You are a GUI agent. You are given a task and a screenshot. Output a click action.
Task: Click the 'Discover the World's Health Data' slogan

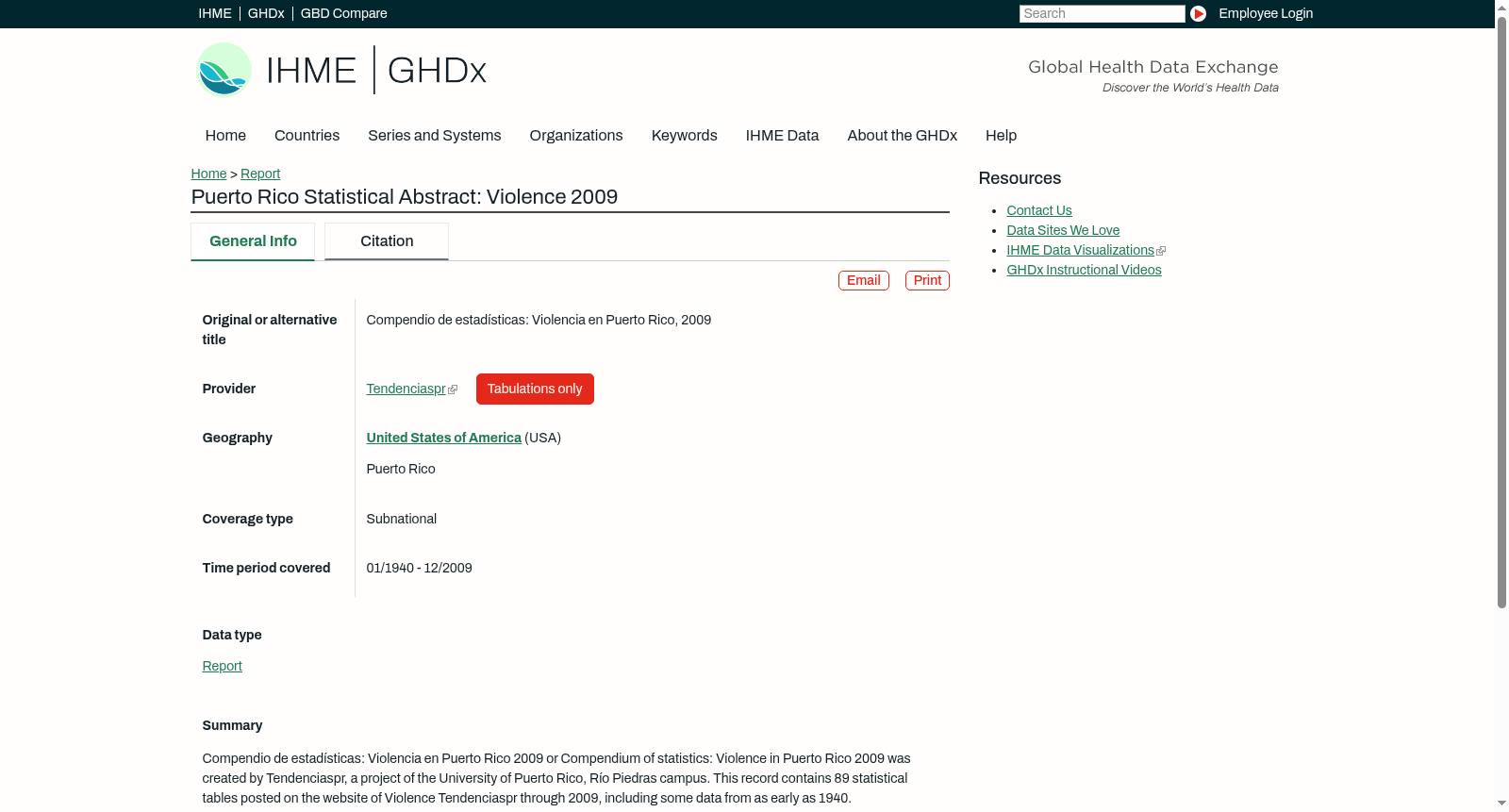point(1191,88)
